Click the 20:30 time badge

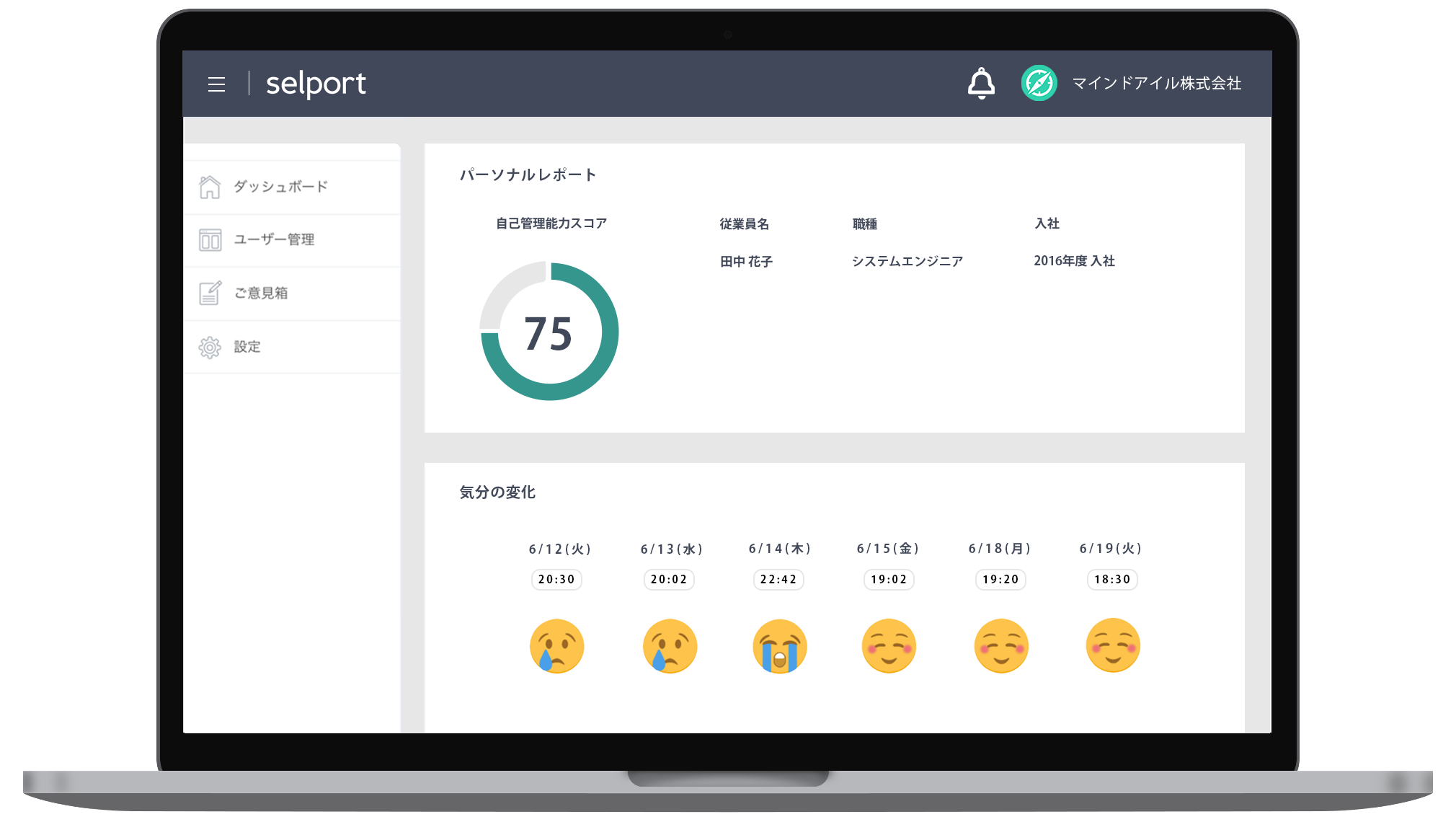(x=556, y=579)
